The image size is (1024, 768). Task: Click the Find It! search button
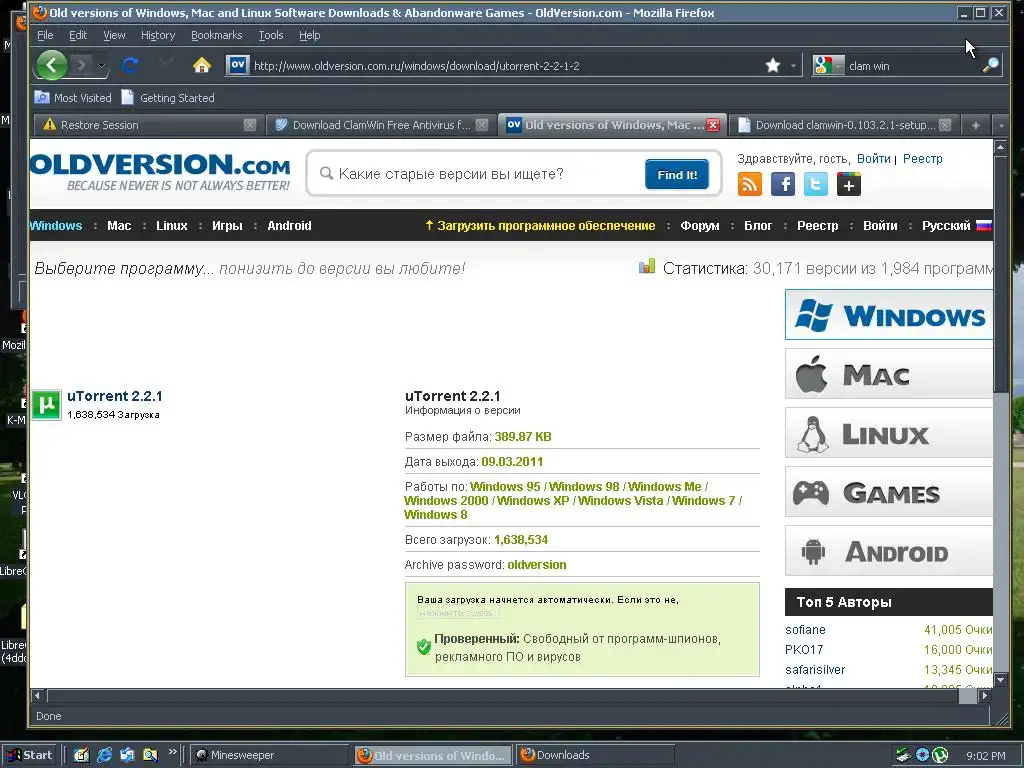677,174
